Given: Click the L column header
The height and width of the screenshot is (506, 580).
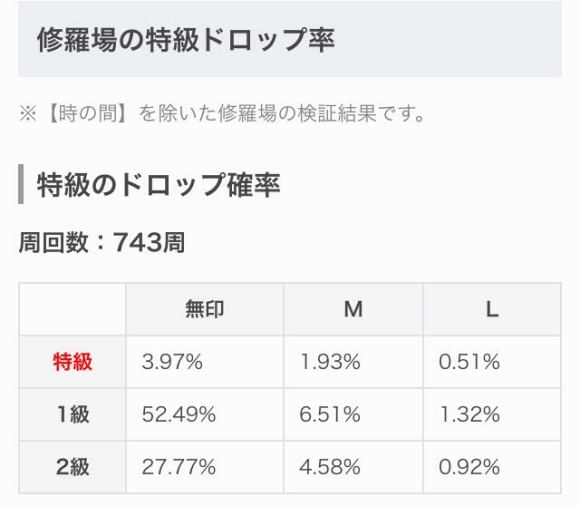Looking at the screenshot, I should [x=492, y=309].
